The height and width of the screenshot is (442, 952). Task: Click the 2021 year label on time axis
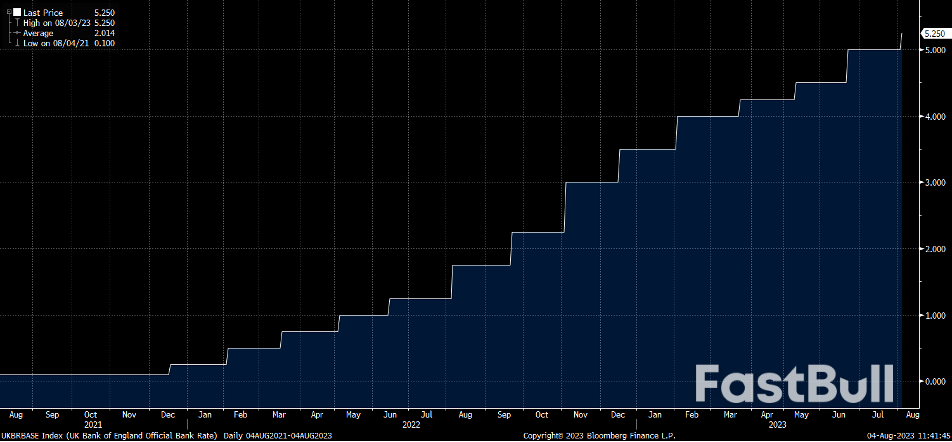pyautogui.click(x=92, y=425)
